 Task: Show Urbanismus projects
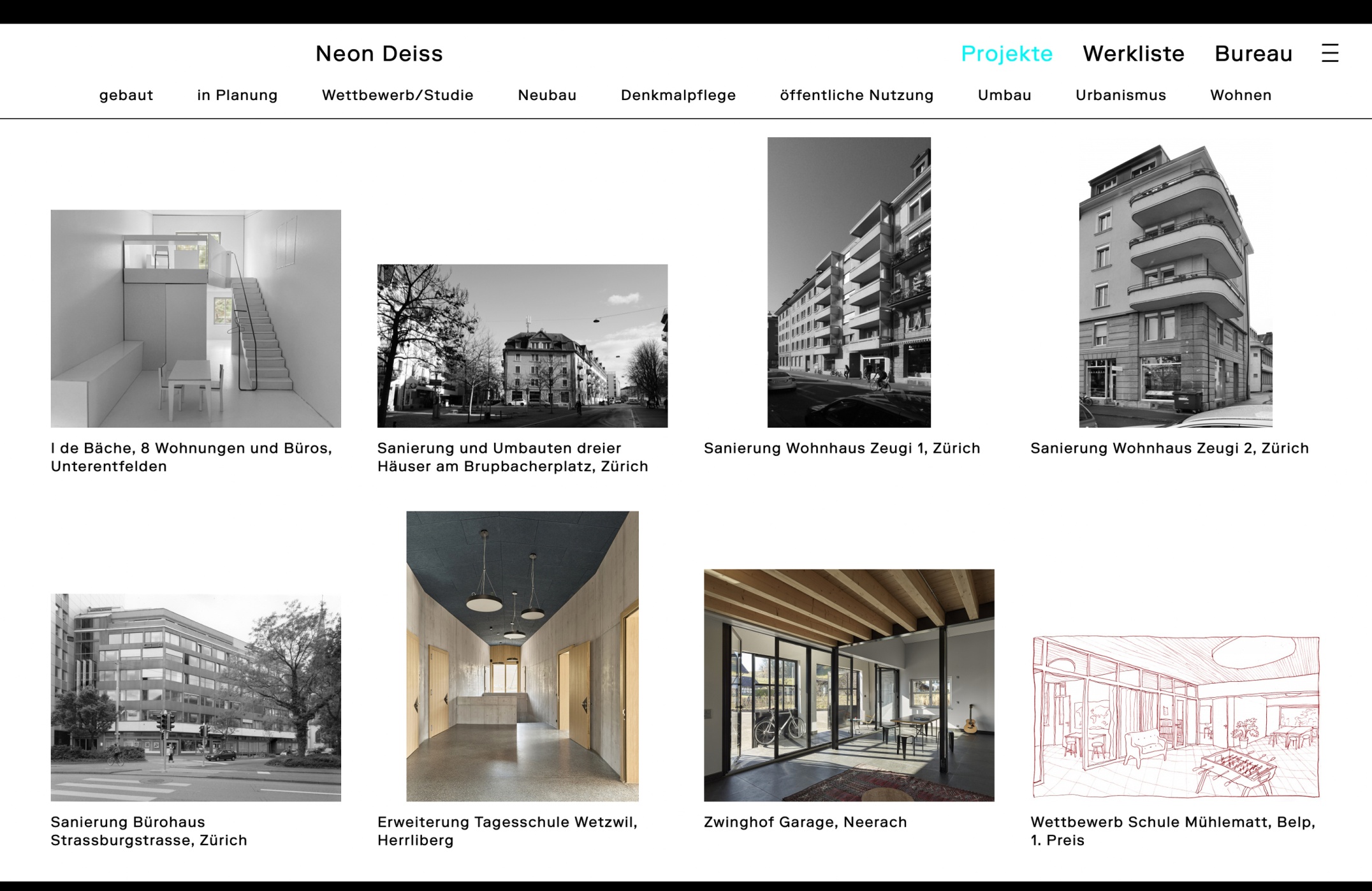click(x=1120, y=95)
